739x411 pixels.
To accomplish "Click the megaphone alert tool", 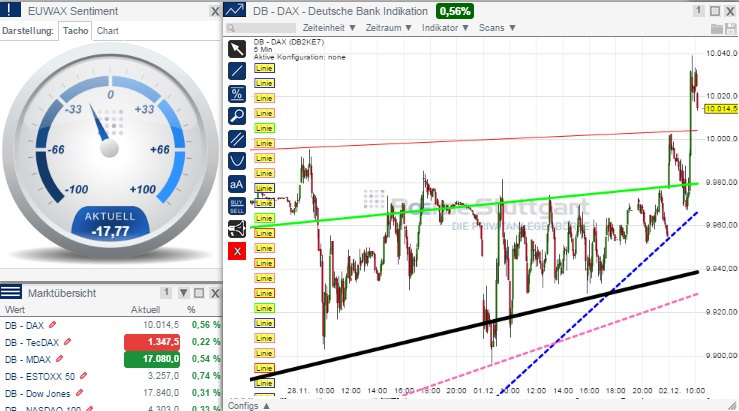I will [237, 229].
